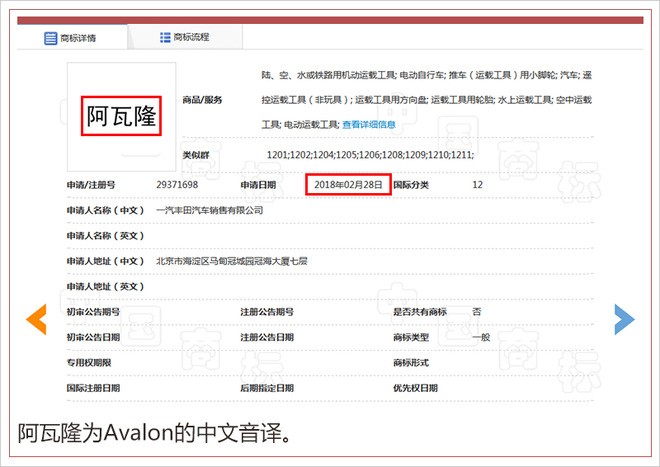Click the applicant address text in 北京市海淀区
This screenshot has width=660, height=467.
tap(231, 261)
